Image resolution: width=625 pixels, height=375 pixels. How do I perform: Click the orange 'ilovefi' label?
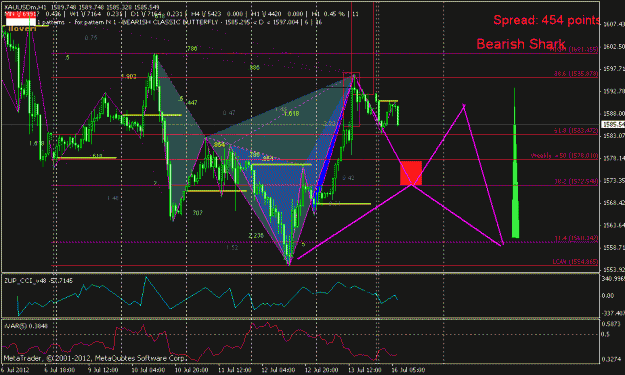pyautogui.click(x=22, y=29)
